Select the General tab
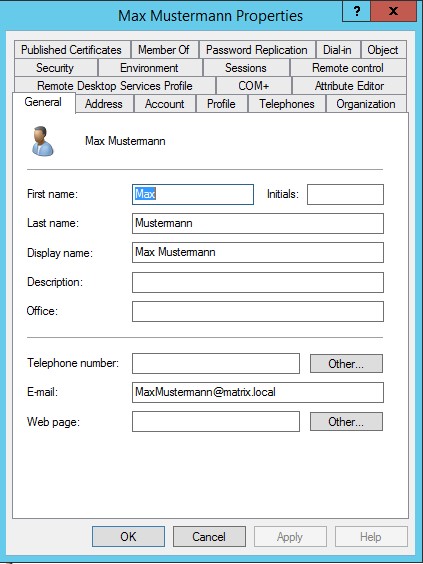 [43, 102]
